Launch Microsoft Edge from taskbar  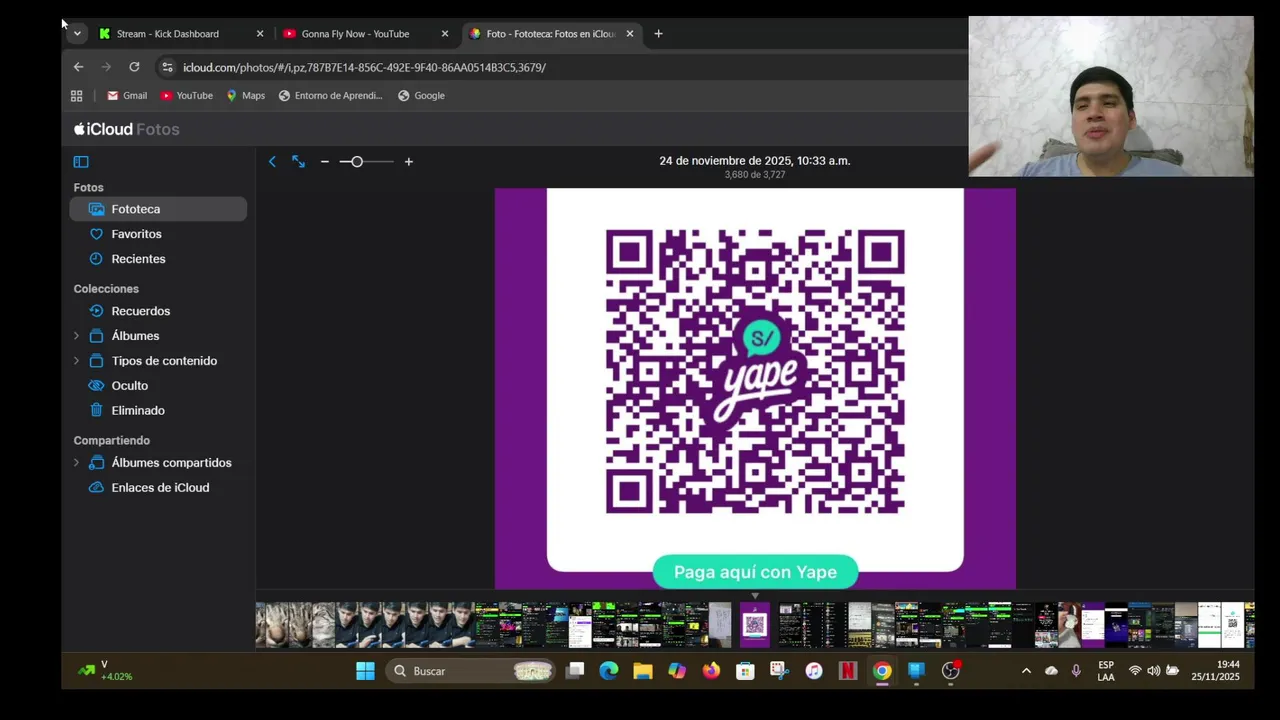[609, 671]
